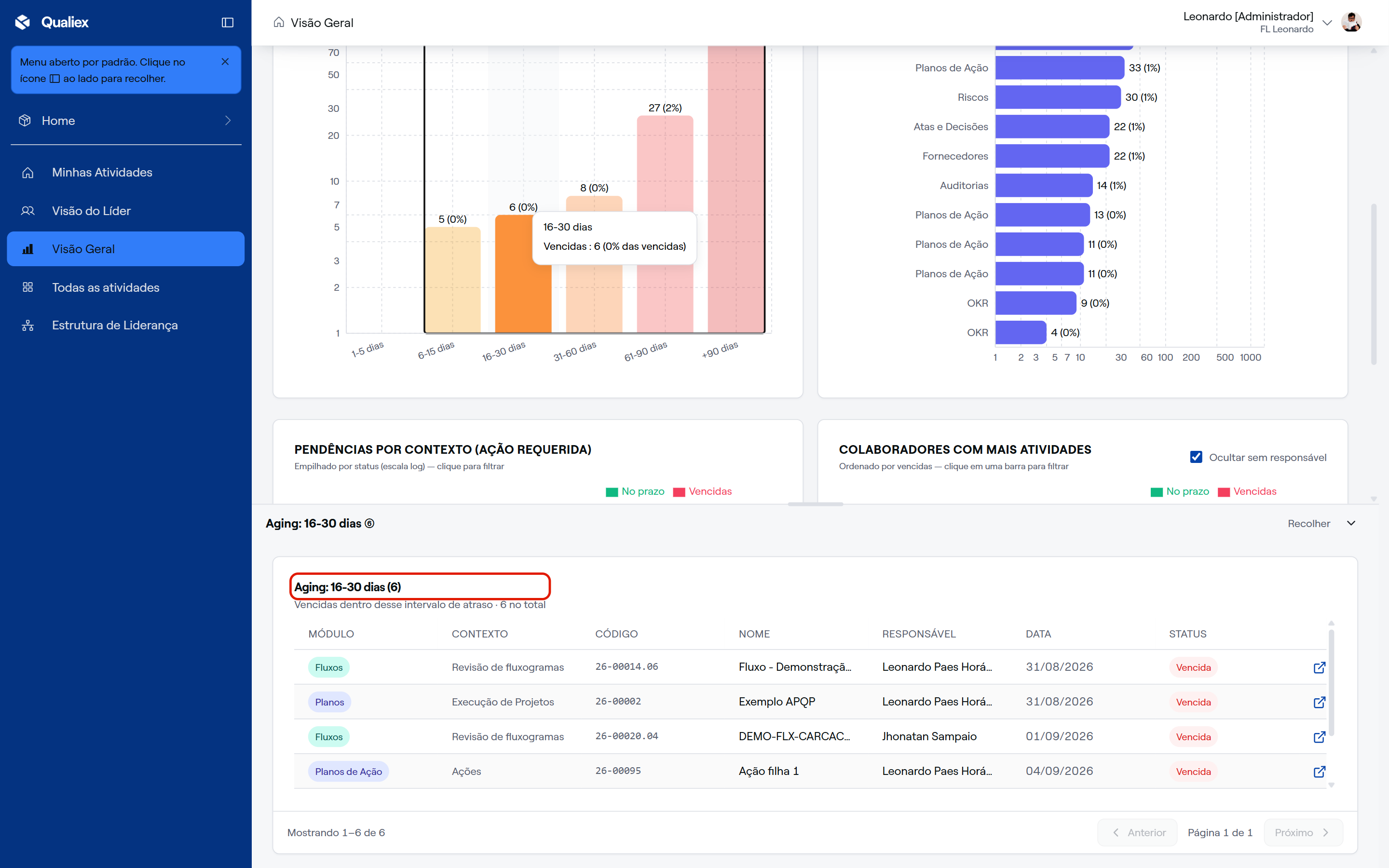Viewport: 1389px width, 868px height.
Task: Open Visão do Líder in the sidebar
Action: tap(126, 211)
